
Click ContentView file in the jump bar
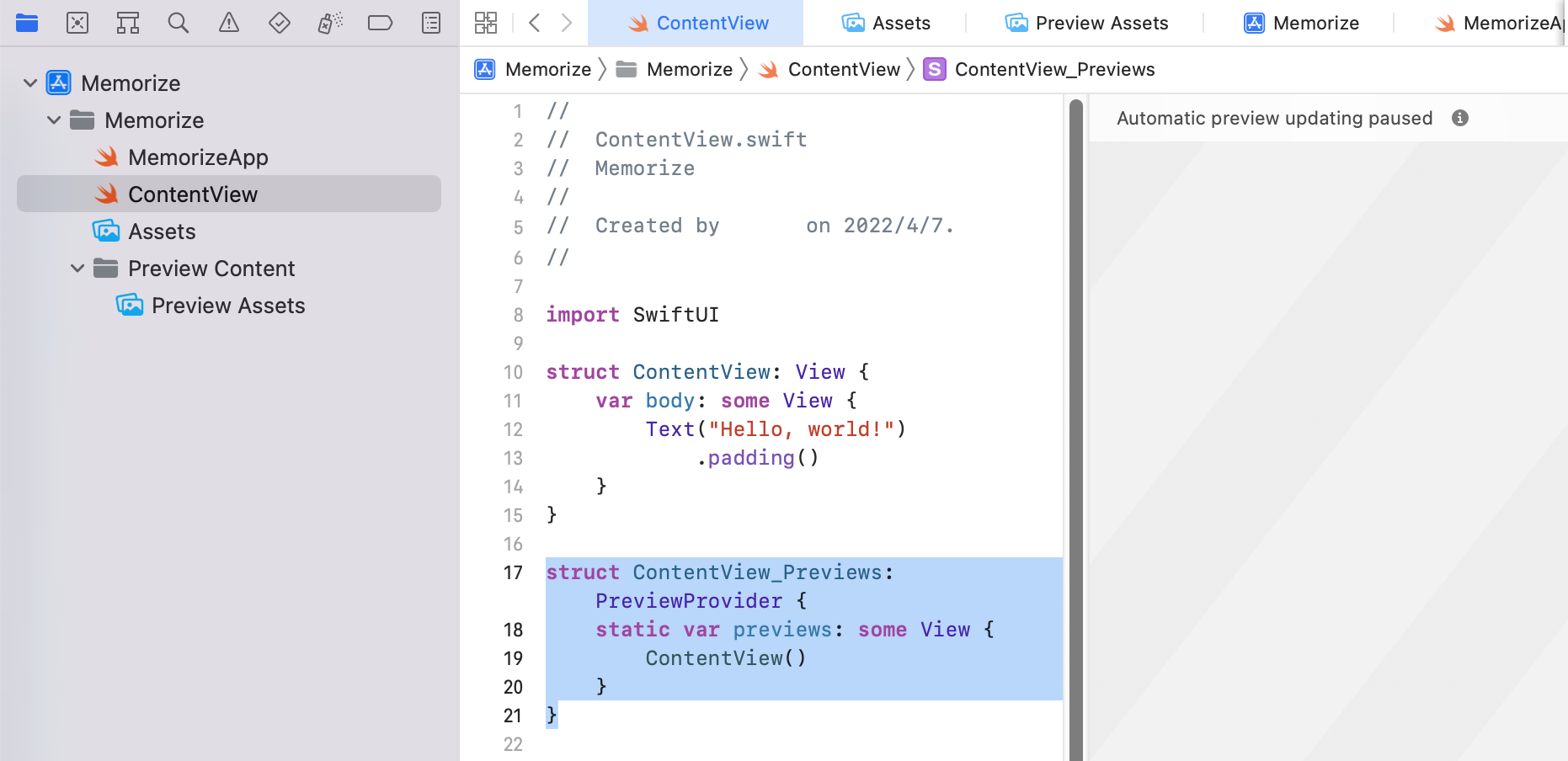click(829, 69)
